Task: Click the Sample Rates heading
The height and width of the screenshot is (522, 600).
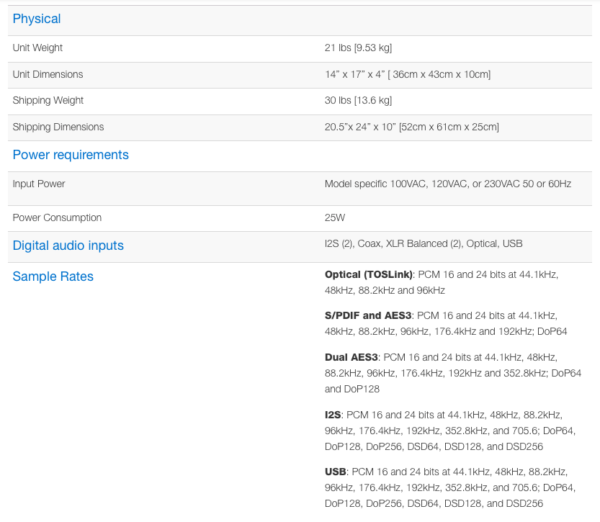Action: pos(53,276)
